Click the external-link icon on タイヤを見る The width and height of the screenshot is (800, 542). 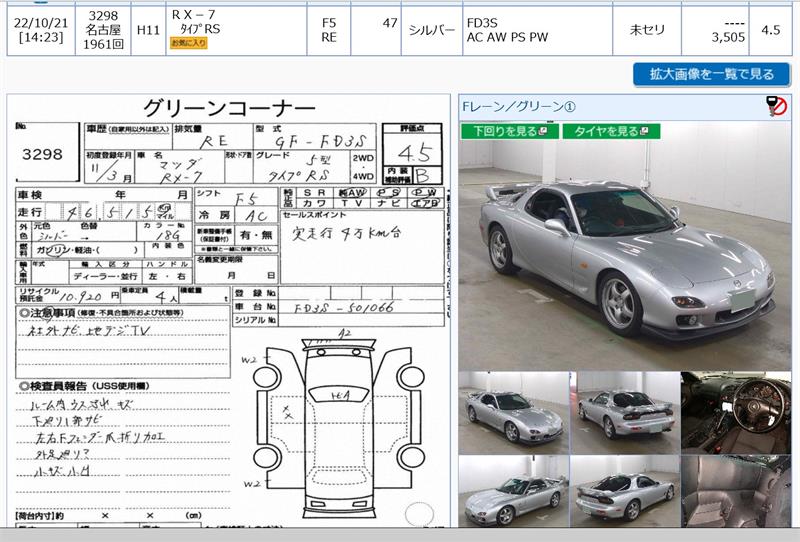[x=644, y=131]
